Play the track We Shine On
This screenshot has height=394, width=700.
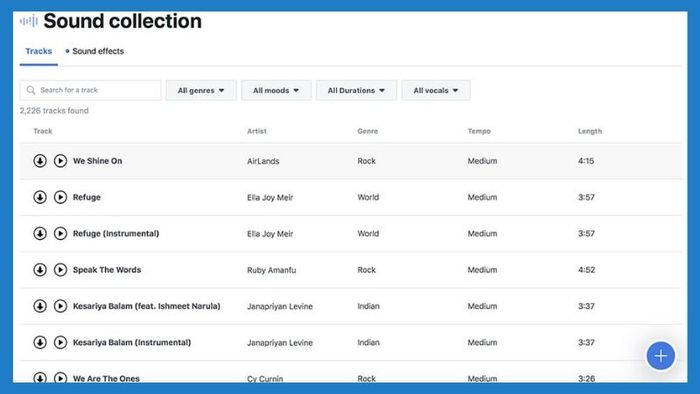60,161
